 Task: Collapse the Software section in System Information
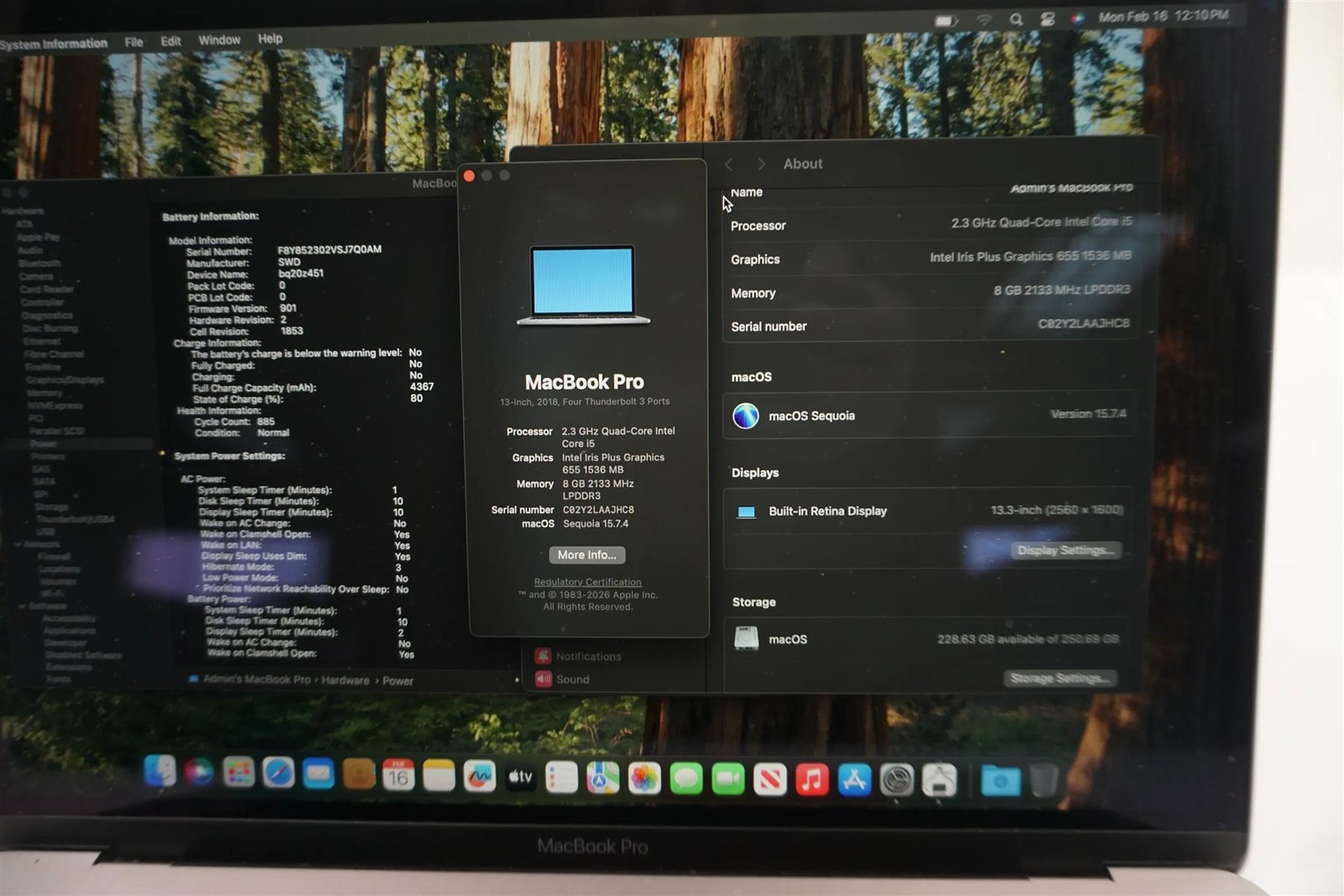click(22, 605)
